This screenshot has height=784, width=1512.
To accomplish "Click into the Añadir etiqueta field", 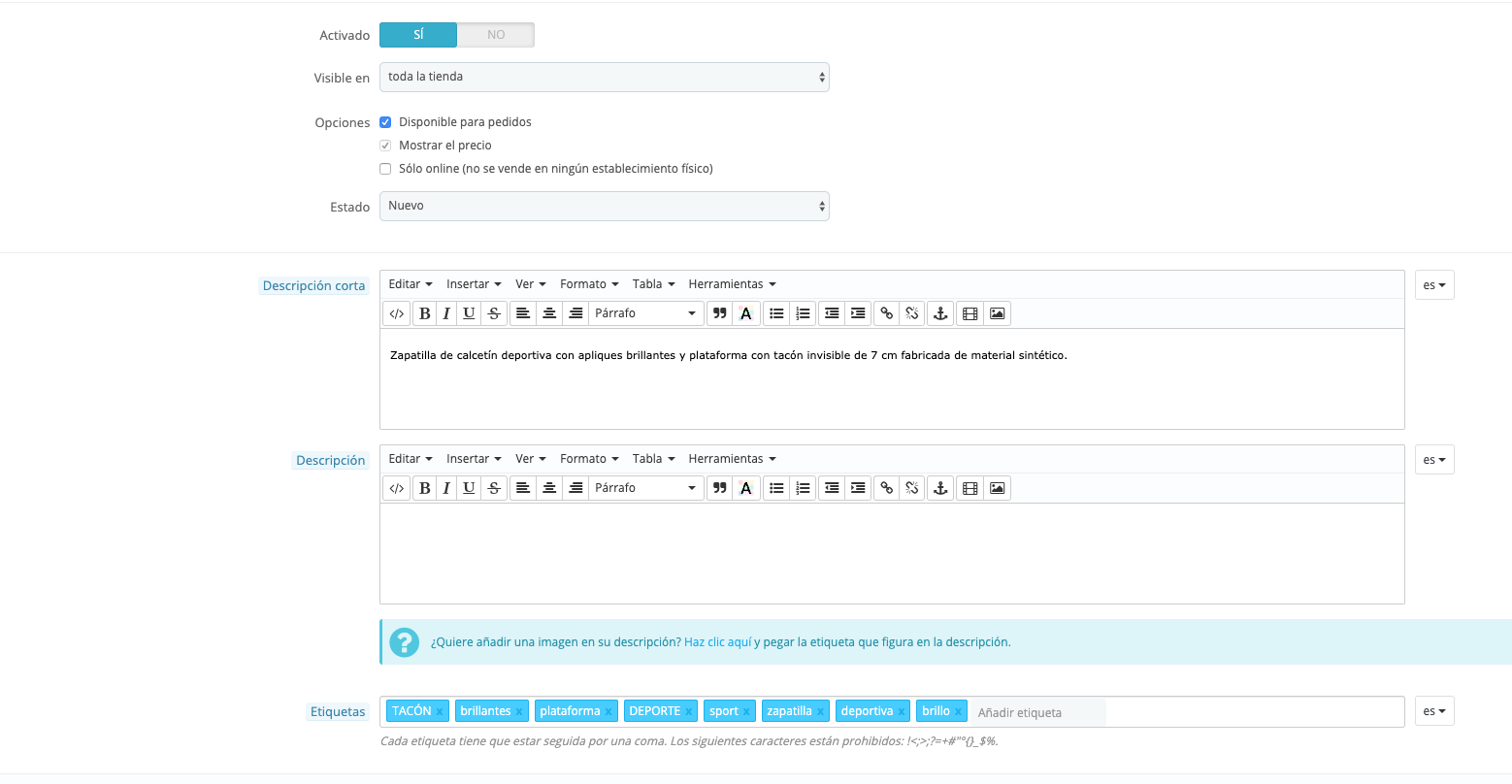I will coord(1038,712).
